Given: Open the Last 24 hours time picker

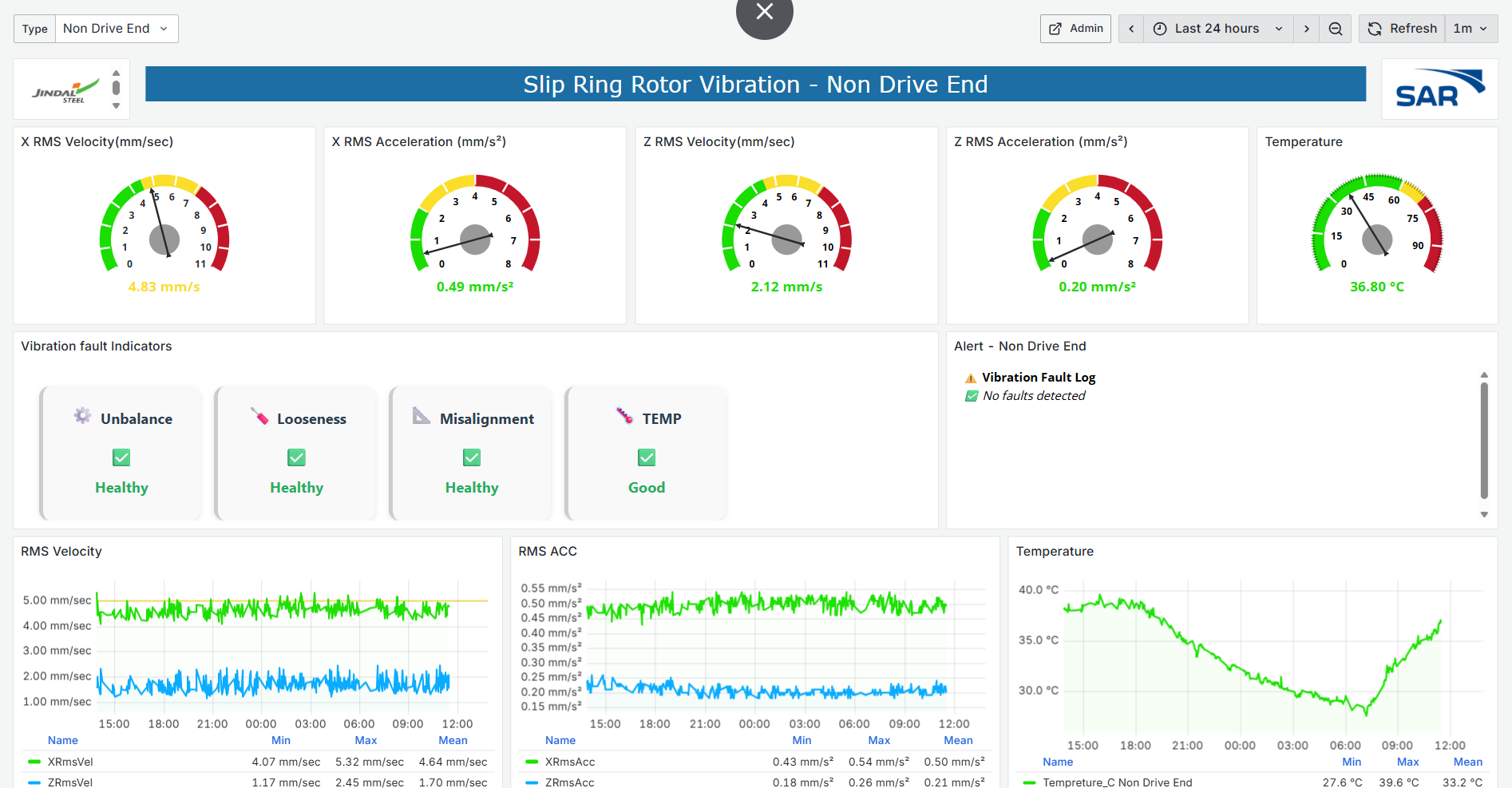Looking at the screenshot, I should (1217, 29).
